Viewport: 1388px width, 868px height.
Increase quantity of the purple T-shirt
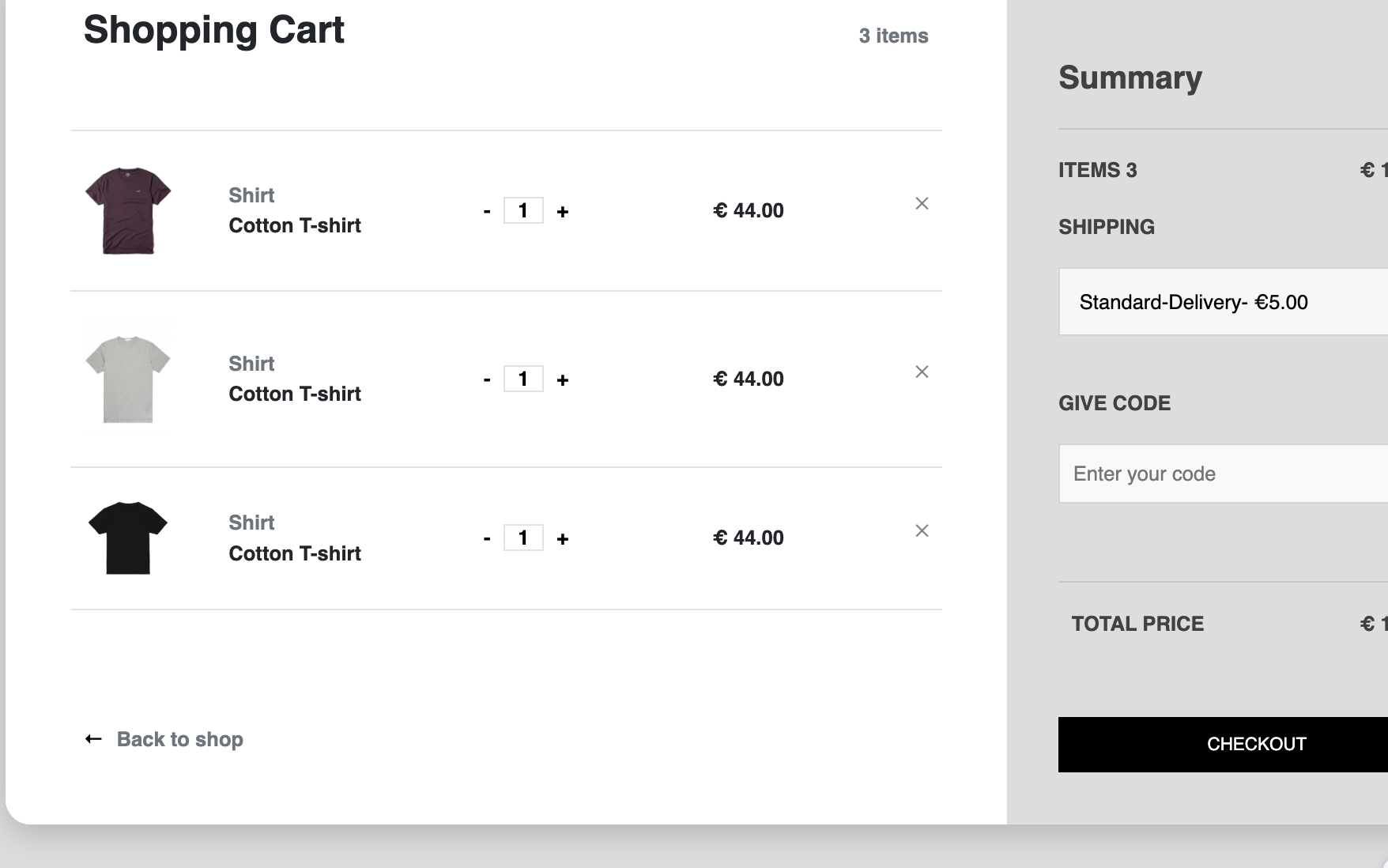click(563, 211)
